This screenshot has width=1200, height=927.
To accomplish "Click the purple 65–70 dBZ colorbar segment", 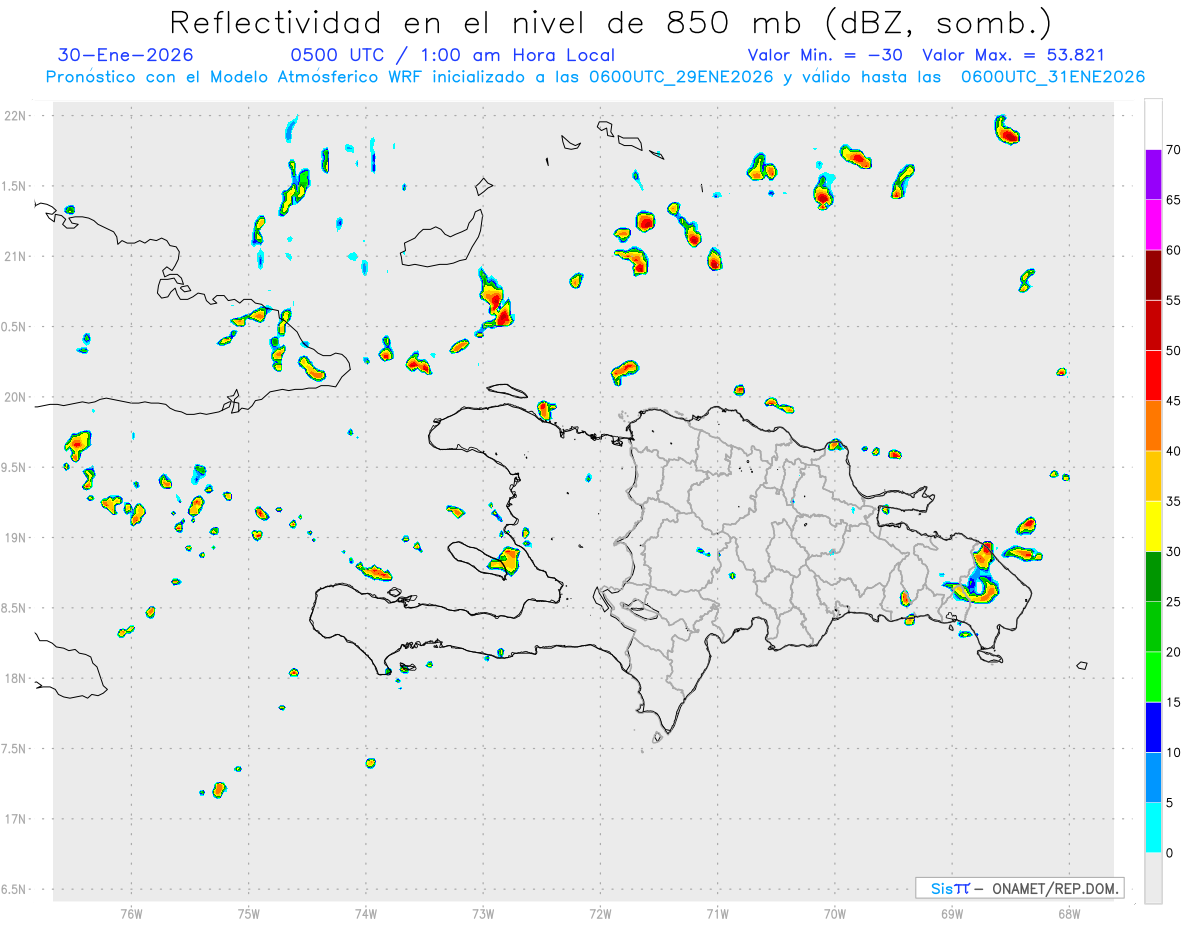I will tap(1153, 175).
